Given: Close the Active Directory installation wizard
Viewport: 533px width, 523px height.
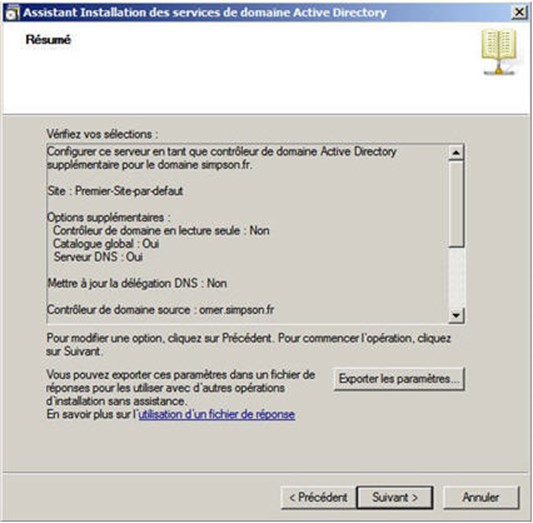Looking at the screenshot, I should click(x=519, y=13).
